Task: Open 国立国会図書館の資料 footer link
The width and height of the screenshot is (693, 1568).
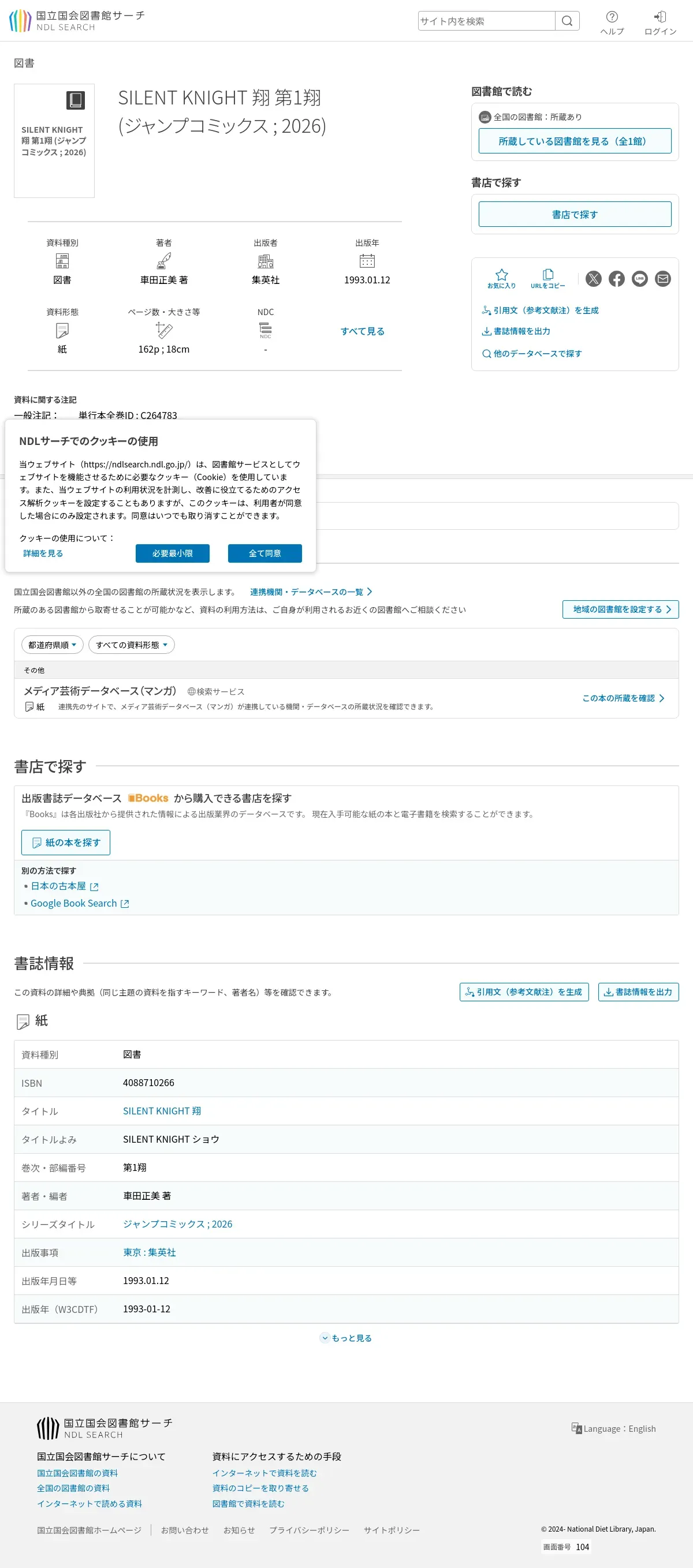Action: point(77,1473)
